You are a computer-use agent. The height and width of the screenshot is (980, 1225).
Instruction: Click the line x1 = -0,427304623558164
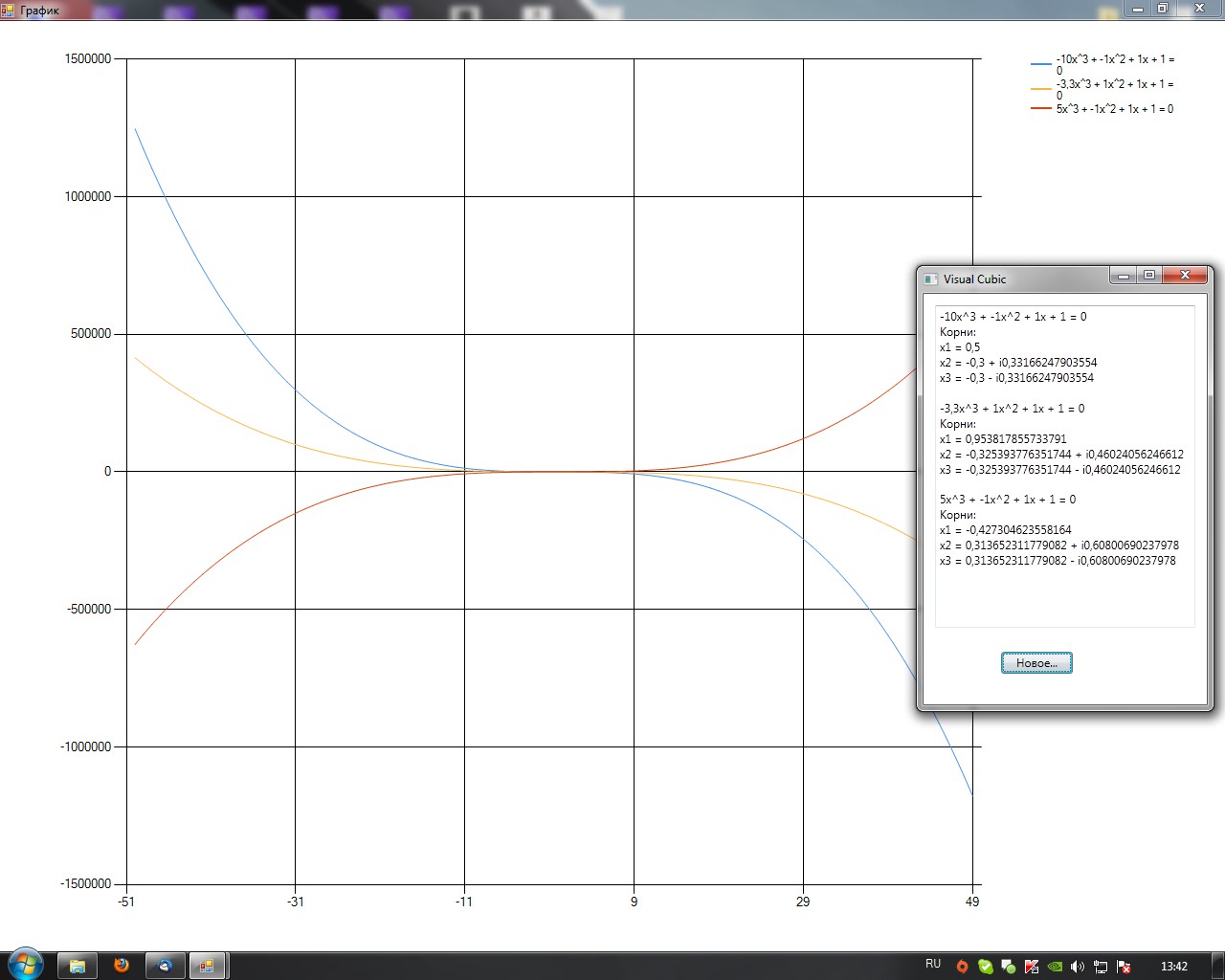[1006, 530]
